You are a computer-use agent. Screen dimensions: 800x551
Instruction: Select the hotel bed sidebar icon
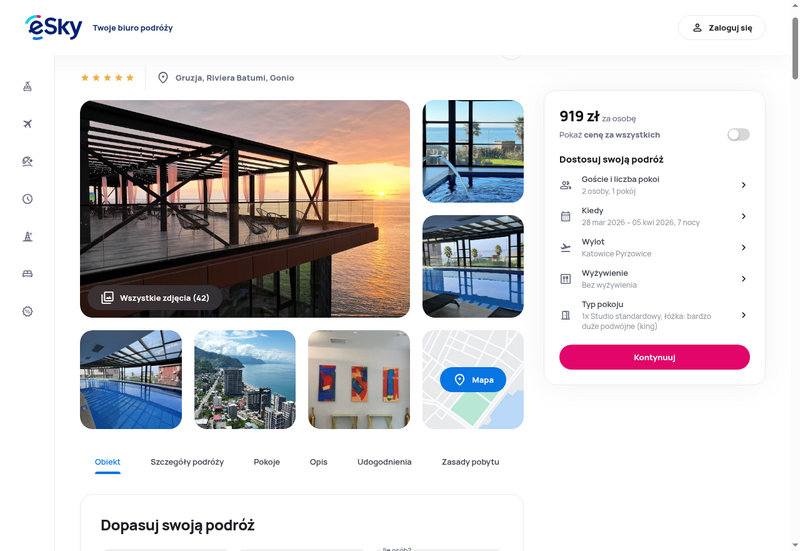[x=28, y=274]
